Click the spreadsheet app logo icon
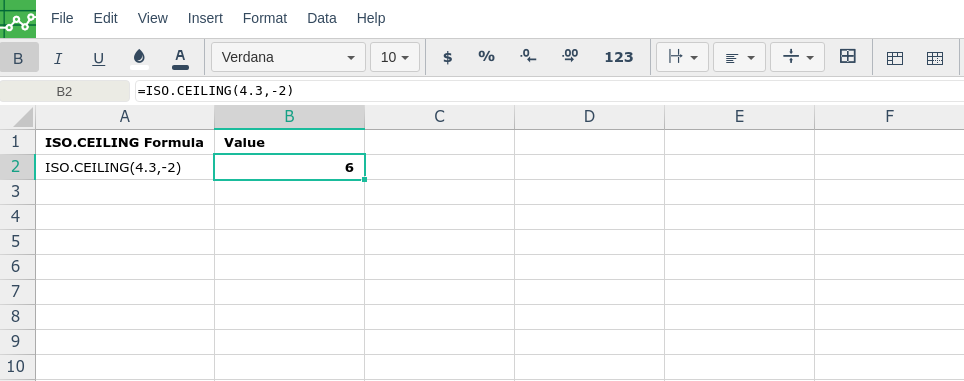 pos(18,18)
